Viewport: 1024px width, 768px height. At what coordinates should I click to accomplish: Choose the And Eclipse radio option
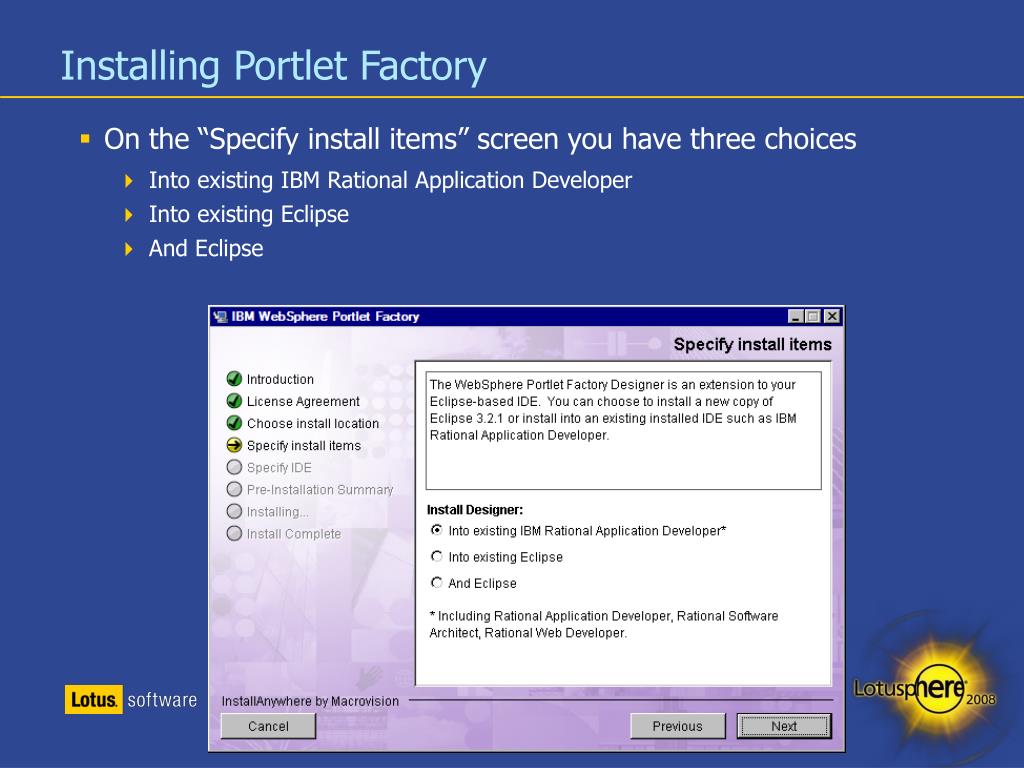pos(437,583)
